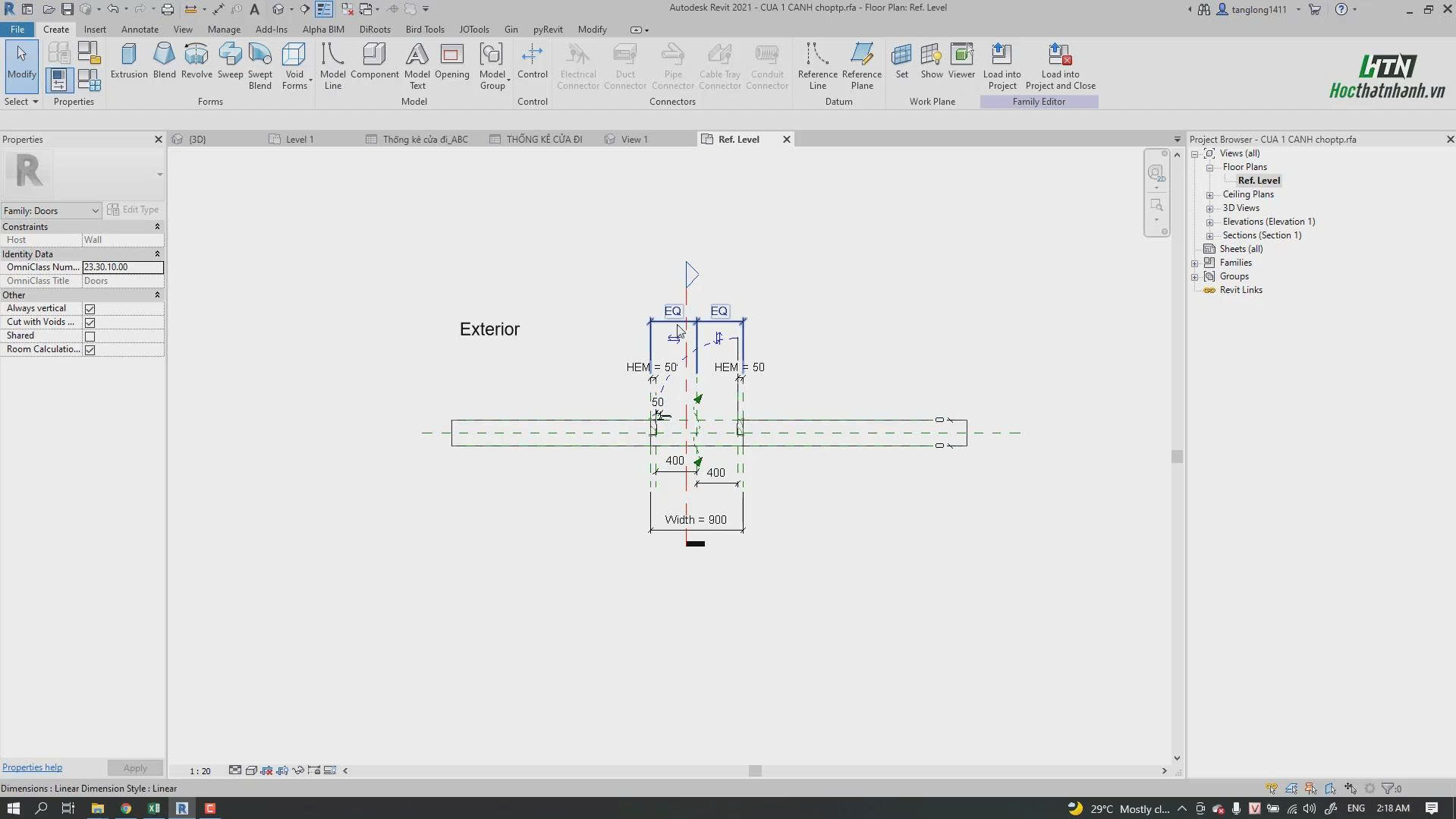This screenshot has height=819, width=1456.
Task: Click the OmniClass Number input field
Action: pyautogui.click(x=123, y=267)
